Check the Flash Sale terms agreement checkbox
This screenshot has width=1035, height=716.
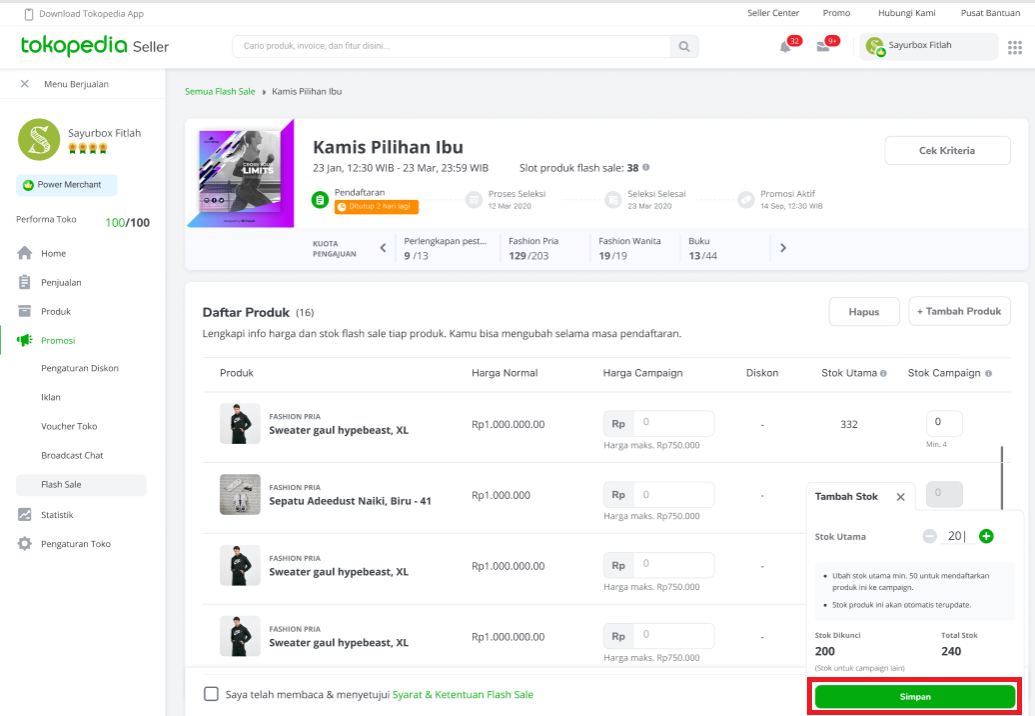click(x=210, y=692)
